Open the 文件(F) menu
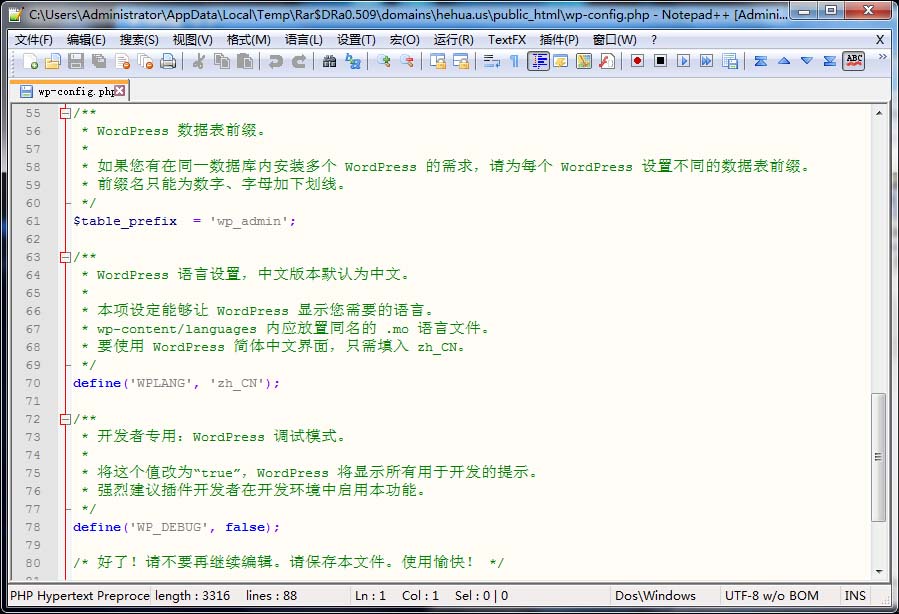The image size is (899, 614). coord(34,40)
